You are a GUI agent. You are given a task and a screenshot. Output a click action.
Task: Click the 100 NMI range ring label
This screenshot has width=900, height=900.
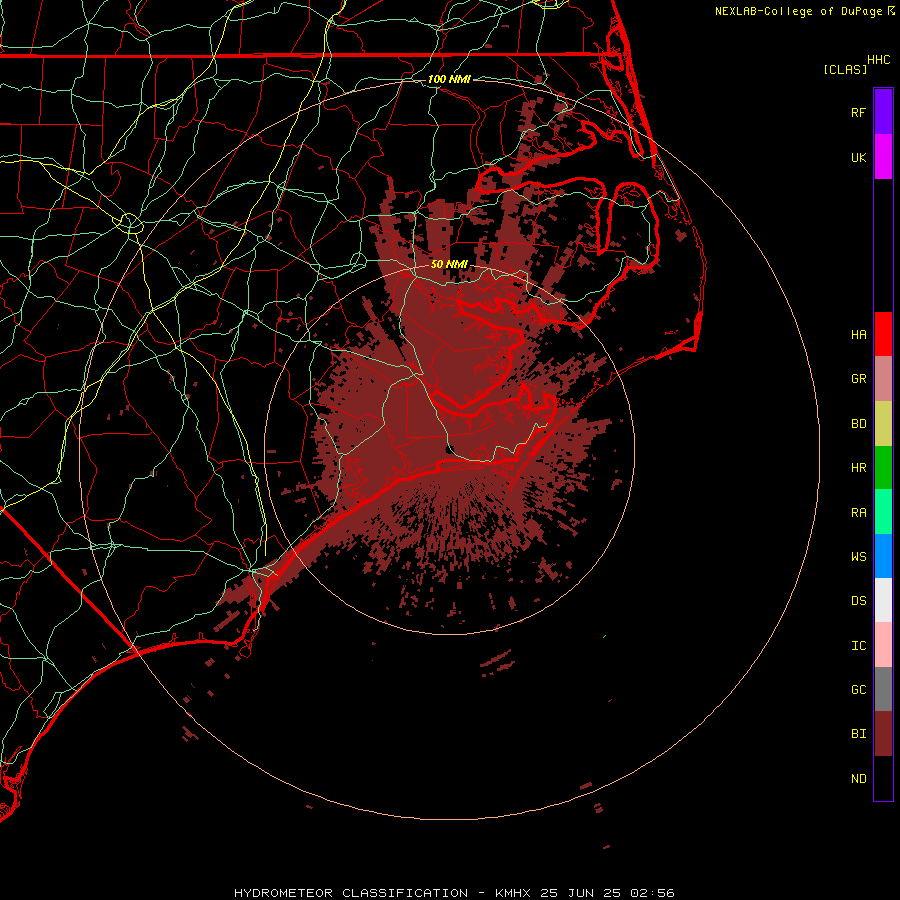(449, 79)
